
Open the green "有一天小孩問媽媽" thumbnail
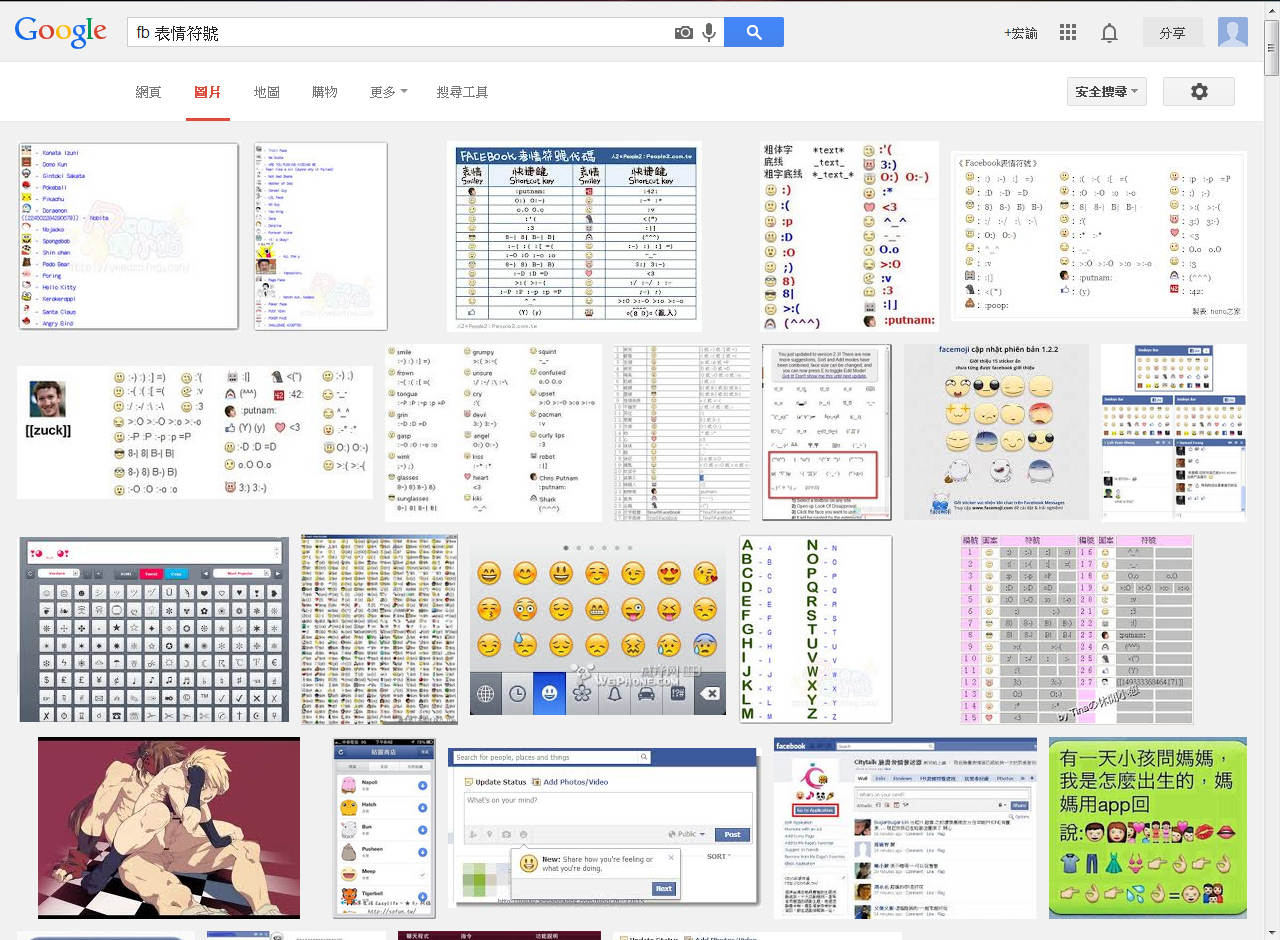pos(1148,828)
